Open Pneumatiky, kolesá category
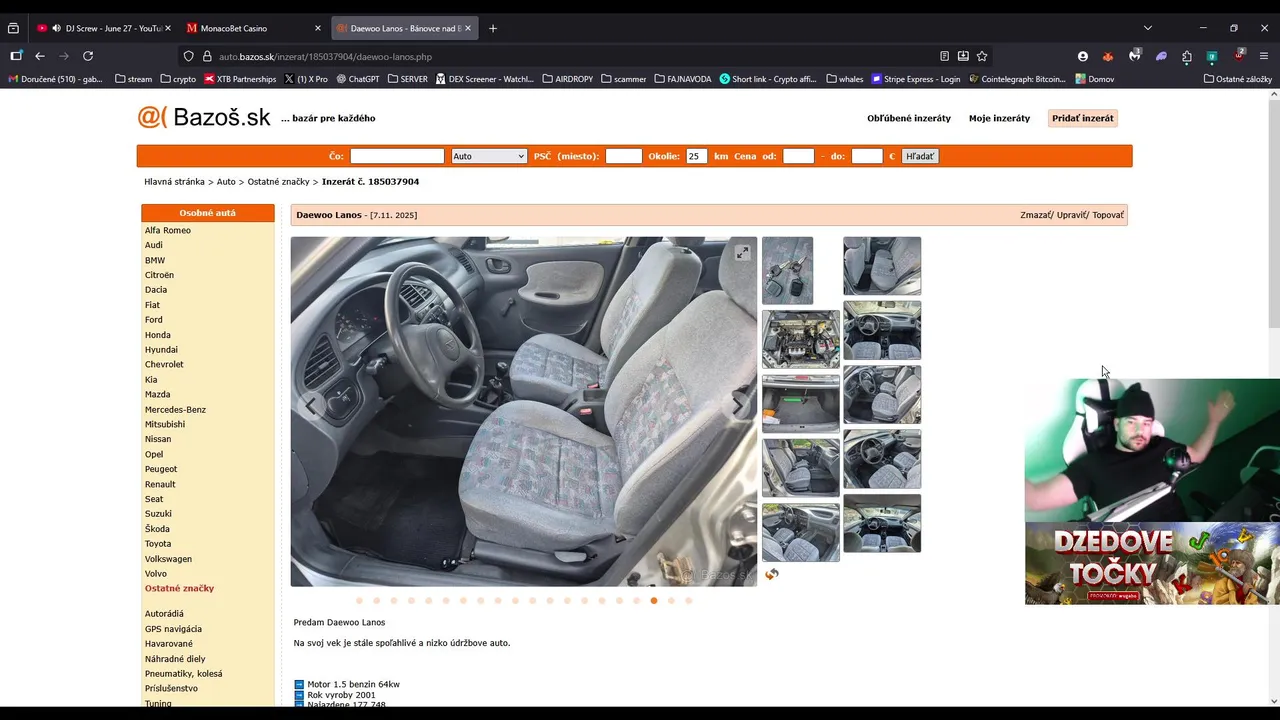 coord(183,674)
